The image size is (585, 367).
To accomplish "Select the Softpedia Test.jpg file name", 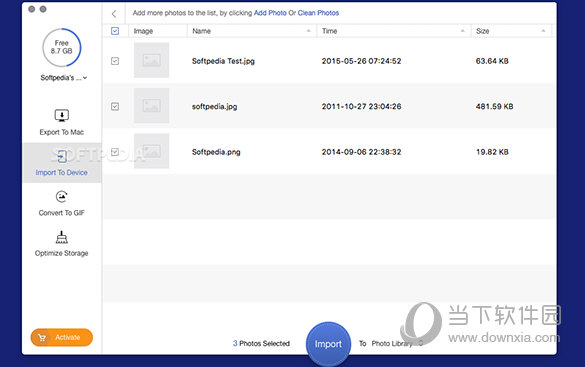I will (223, 61).
